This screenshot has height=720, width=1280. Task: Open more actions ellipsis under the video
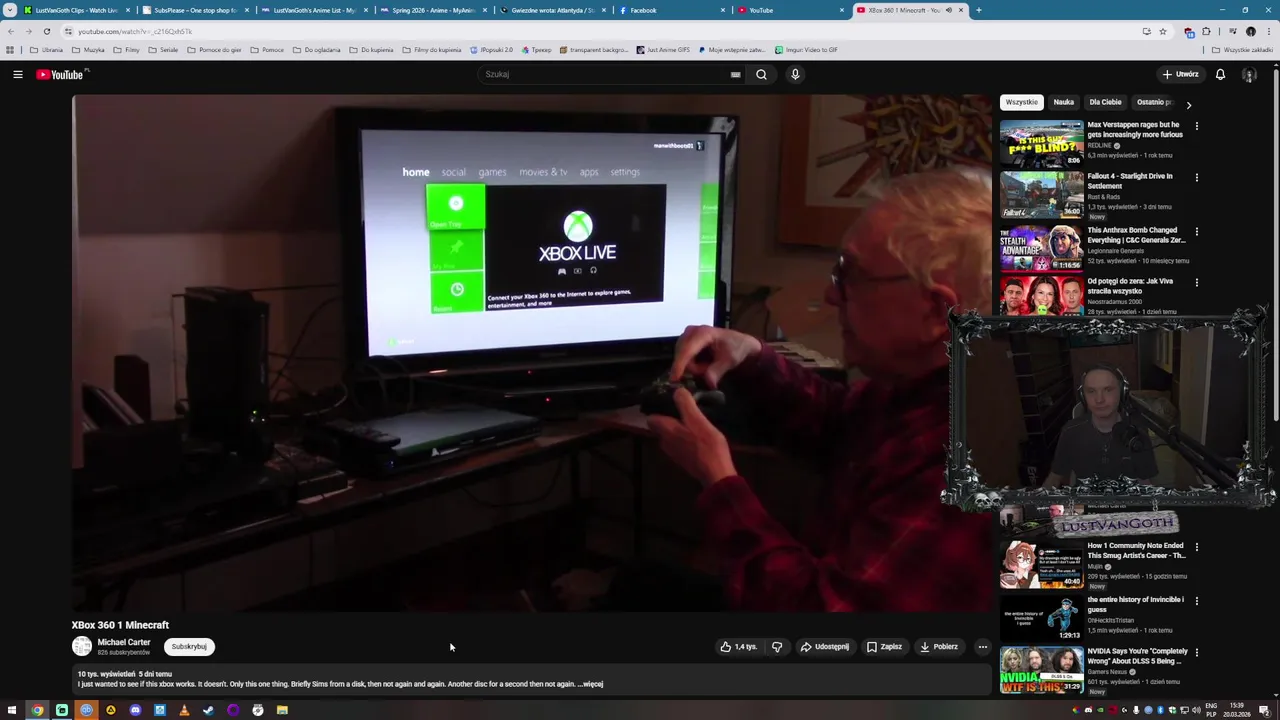(982, 647)
